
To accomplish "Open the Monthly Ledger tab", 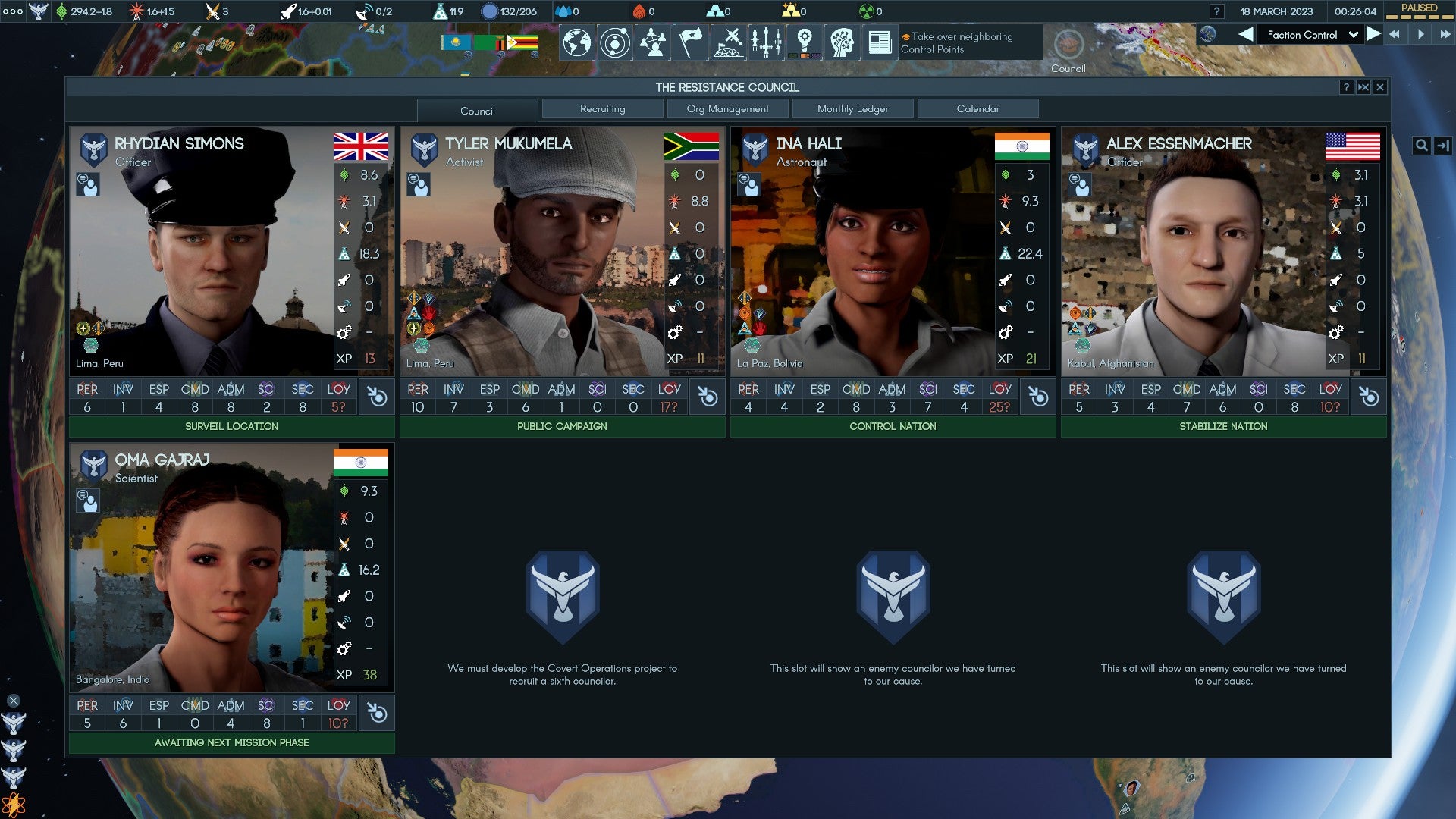I will click(851, 108).
